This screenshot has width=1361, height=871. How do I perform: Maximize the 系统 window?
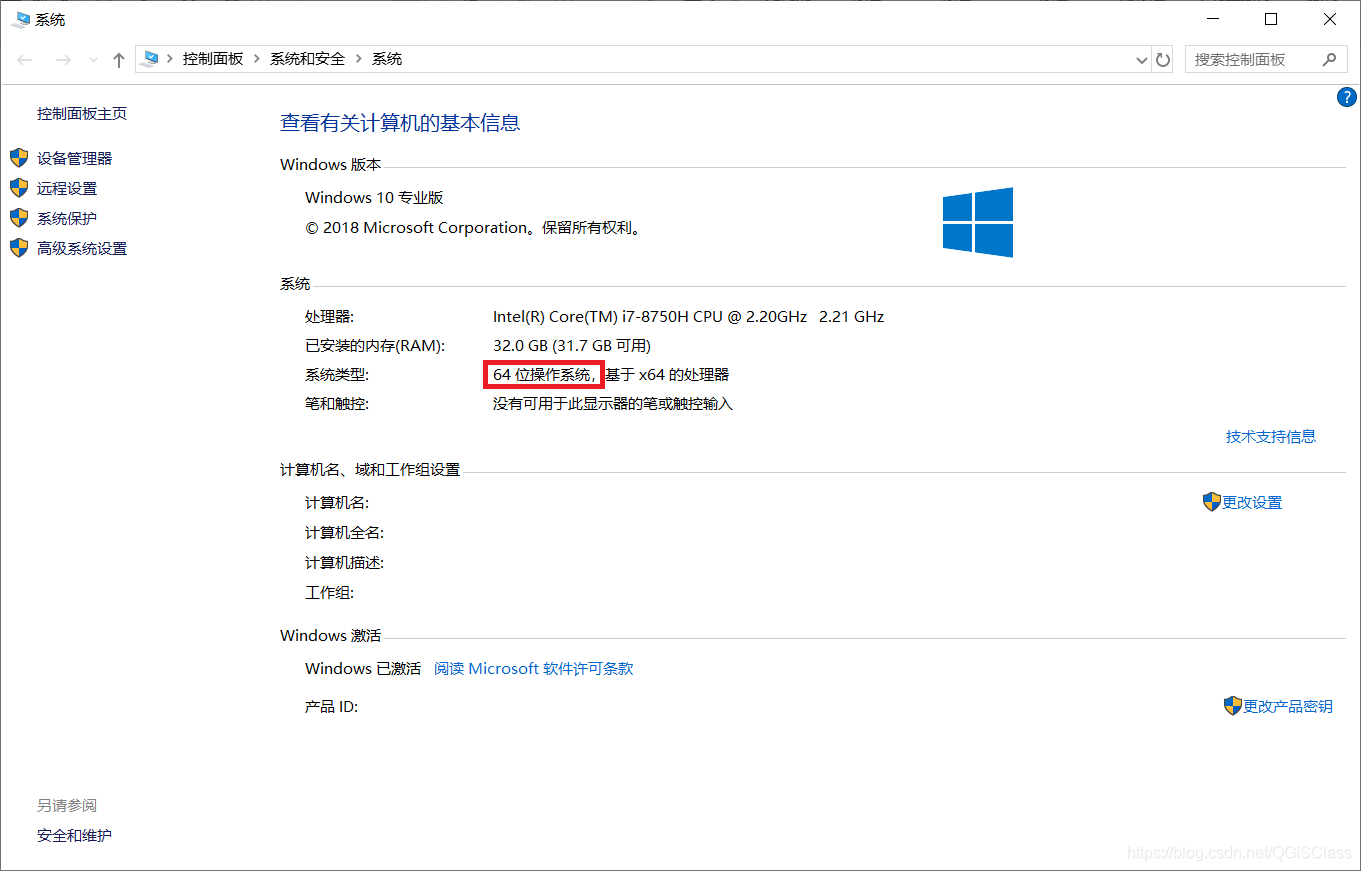(1270, 19)
